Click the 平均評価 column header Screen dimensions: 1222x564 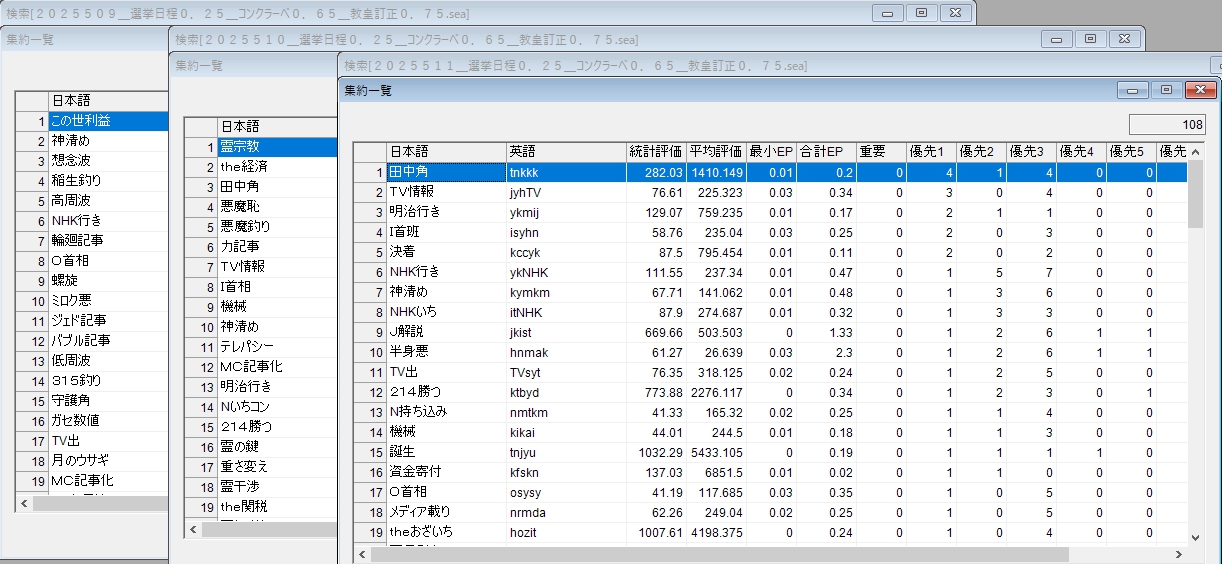pyautogui.click(x=715, y=151)
